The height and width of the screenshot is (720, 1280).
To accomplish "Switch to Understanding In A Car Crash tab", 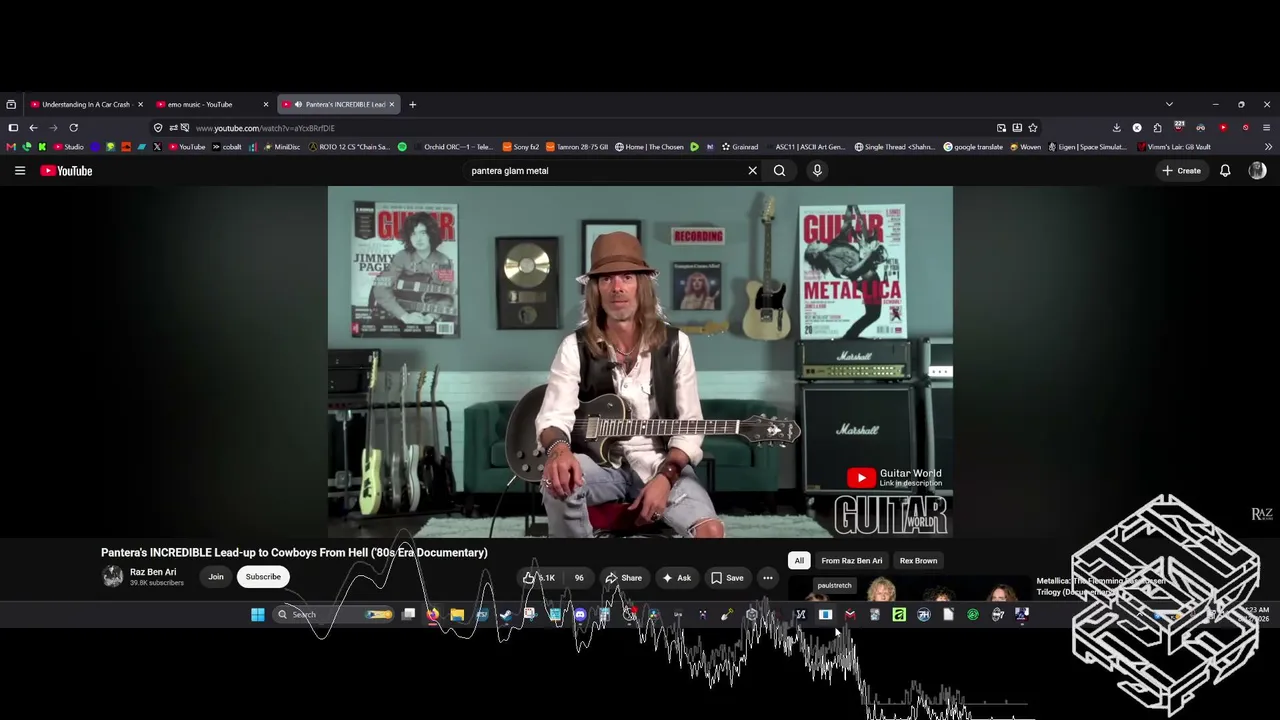I will coord(86,104).
